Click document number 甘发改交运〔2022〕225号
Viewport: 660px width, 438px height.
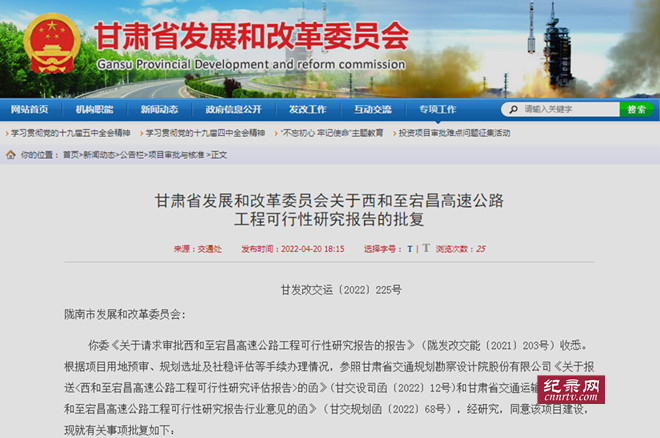click(341, 290)
